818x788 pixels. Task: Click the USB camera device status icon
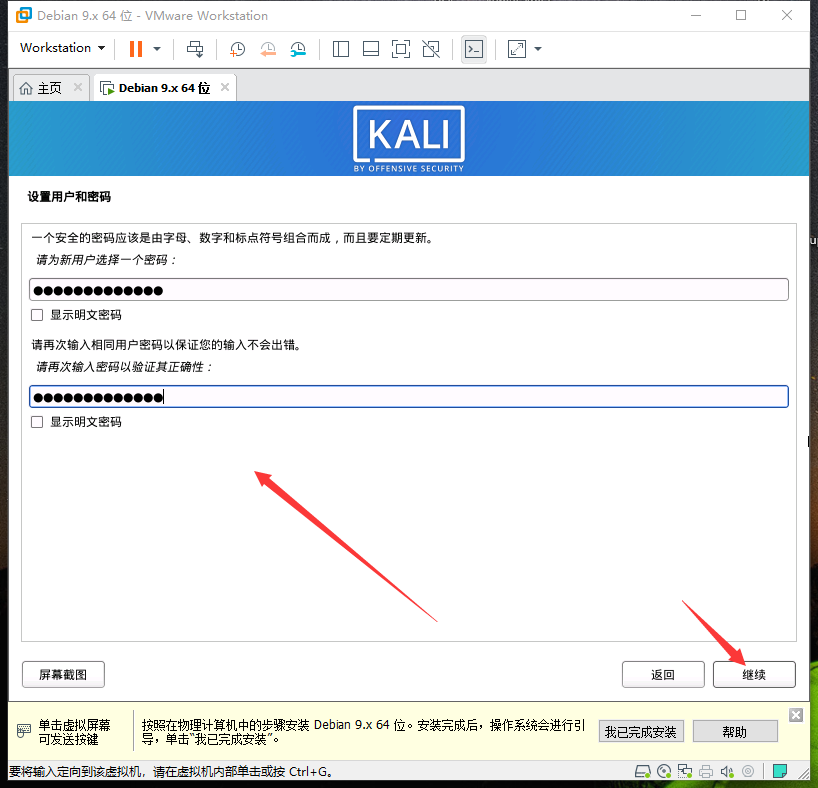pos(748,771)
